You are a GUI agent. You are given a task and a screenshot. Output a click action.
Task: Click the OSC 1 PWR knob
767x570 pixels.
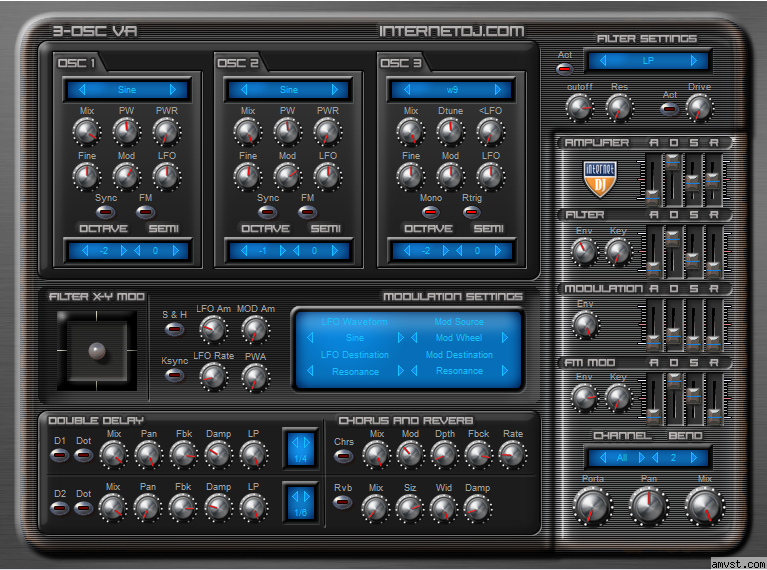point(166,132)
